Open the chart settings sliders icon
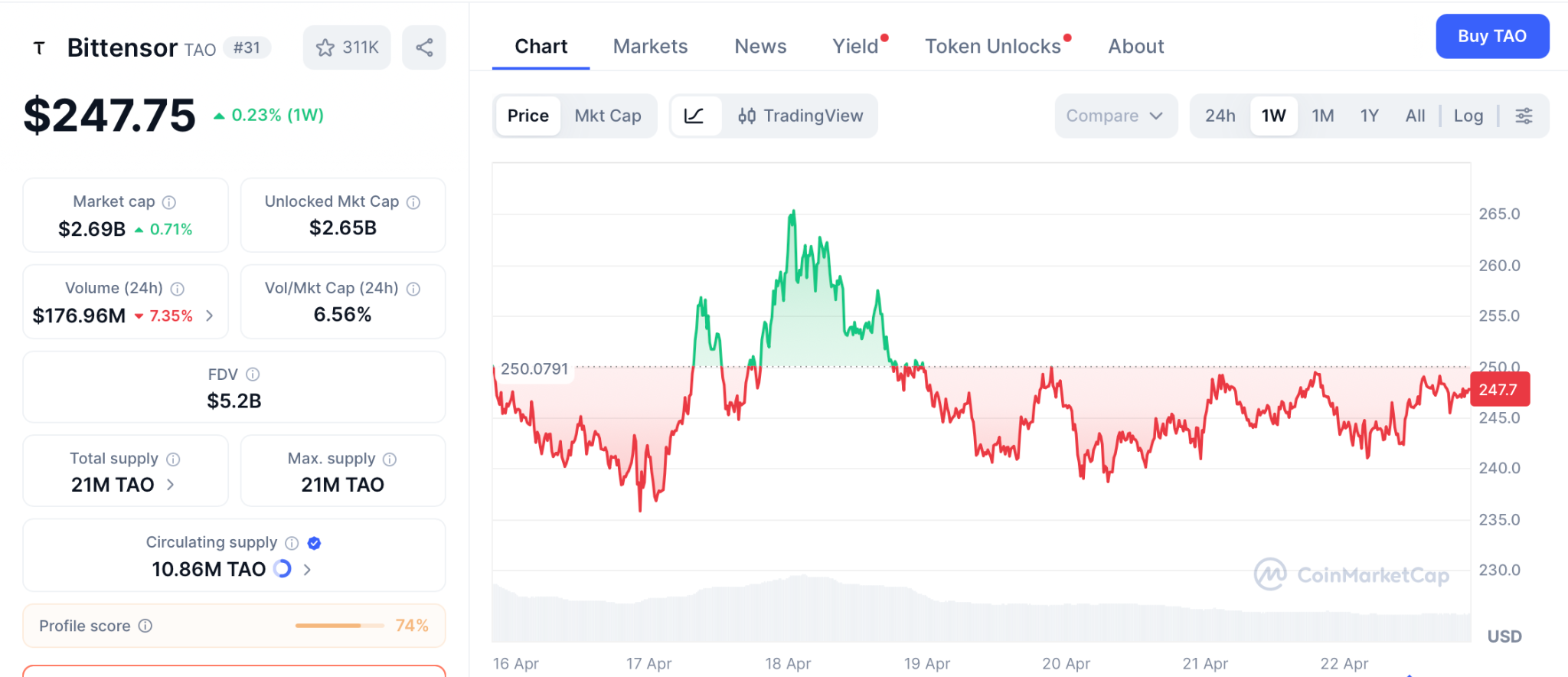The height and width of the screenshot is (677, 1568). pos(1524,116)
